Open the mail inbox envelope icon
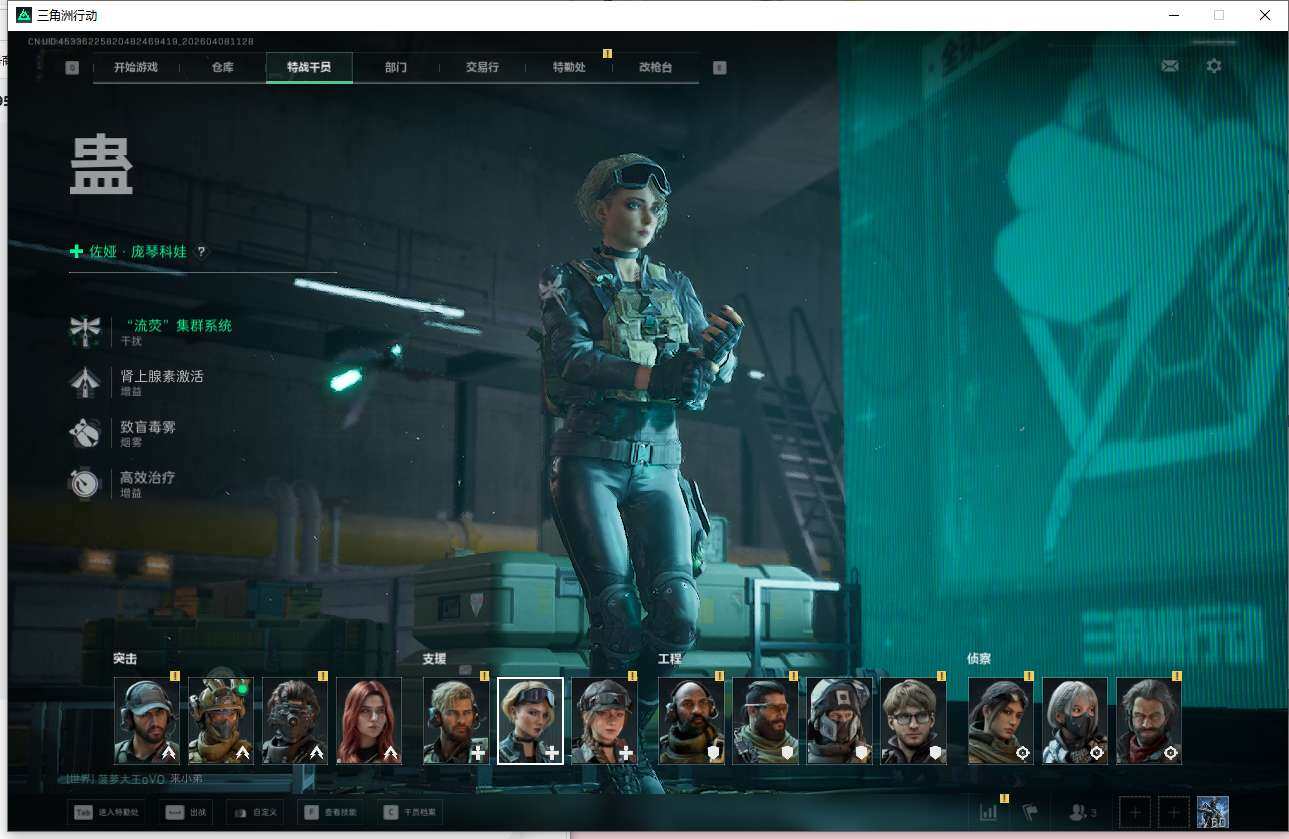1289x839 pixels. coord(1169,66)
